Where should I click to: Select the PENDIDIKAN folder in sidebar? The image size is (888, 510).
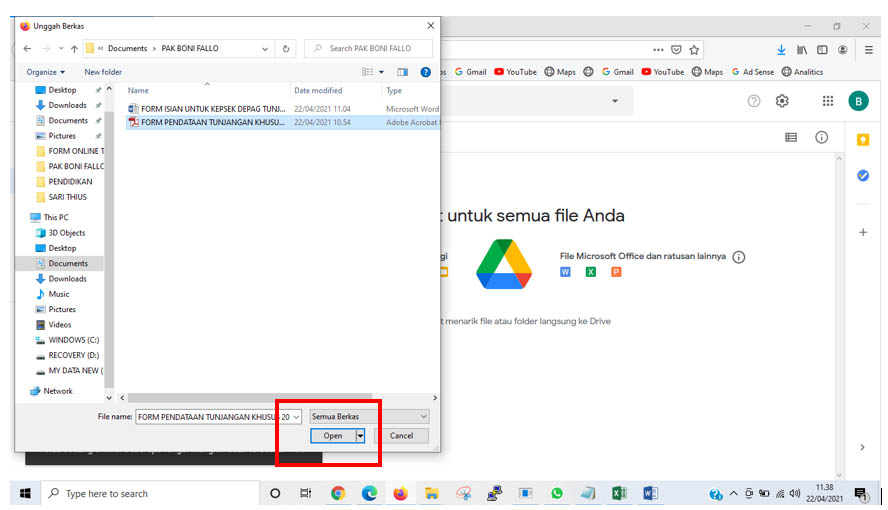coord(70,182)
